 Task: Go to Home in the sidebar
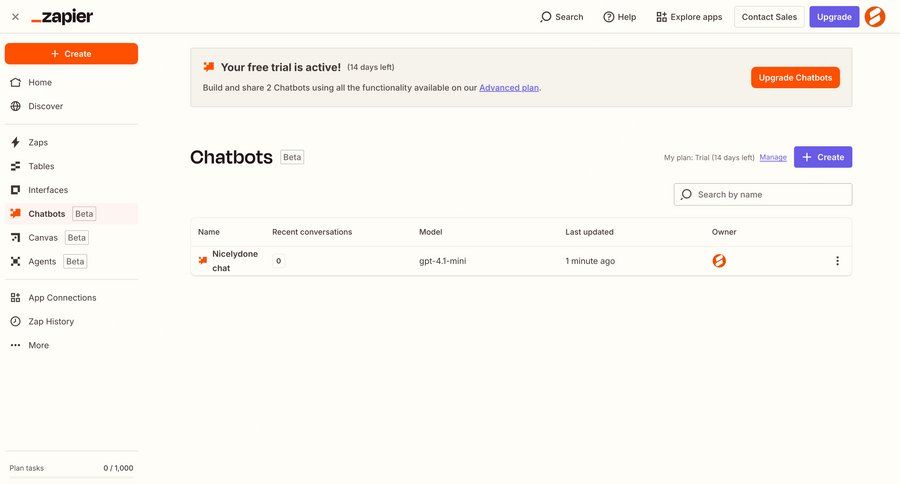(71, 82)
